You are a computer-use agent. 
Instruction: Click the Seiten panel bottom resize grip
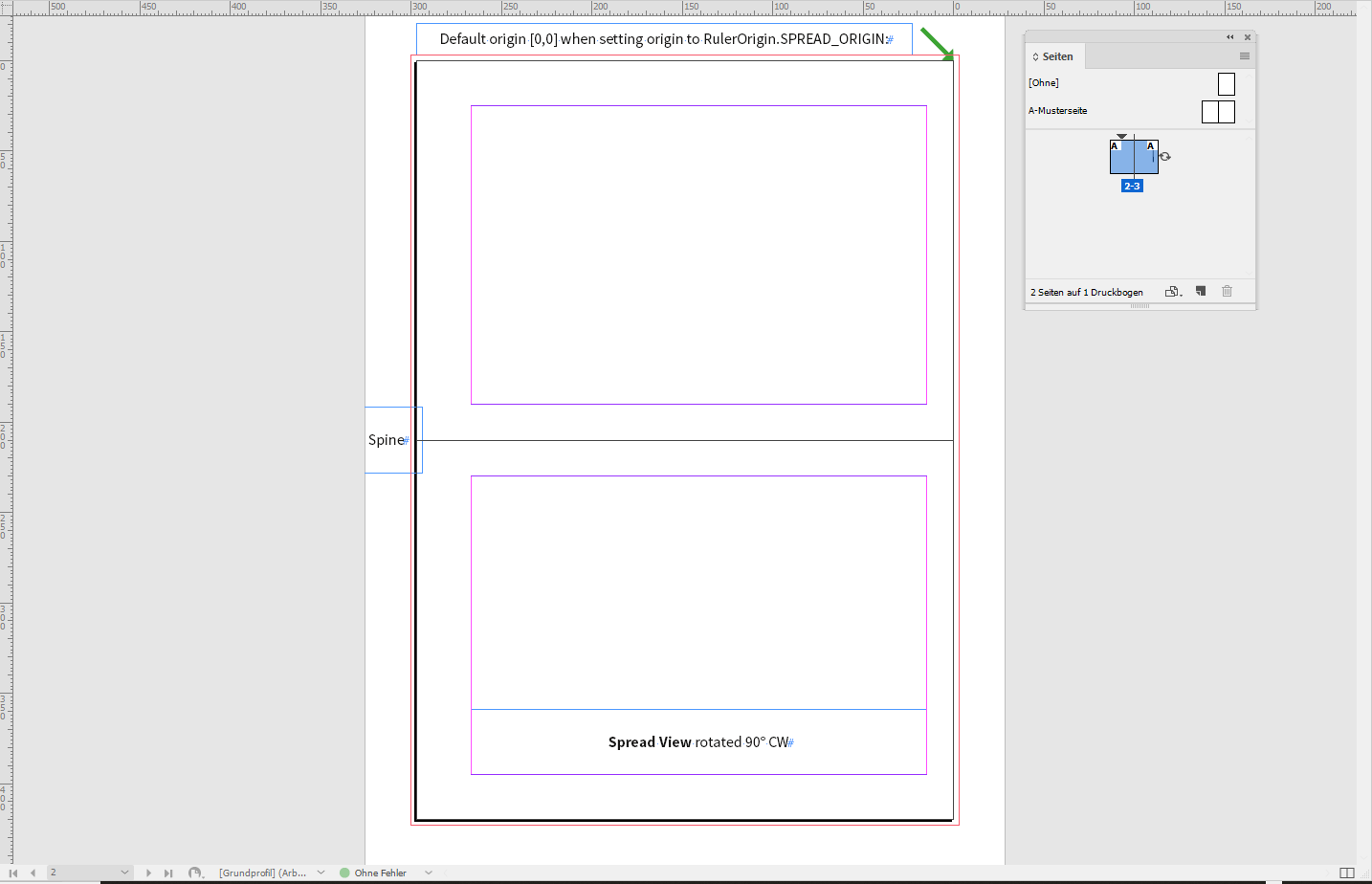1140,306
